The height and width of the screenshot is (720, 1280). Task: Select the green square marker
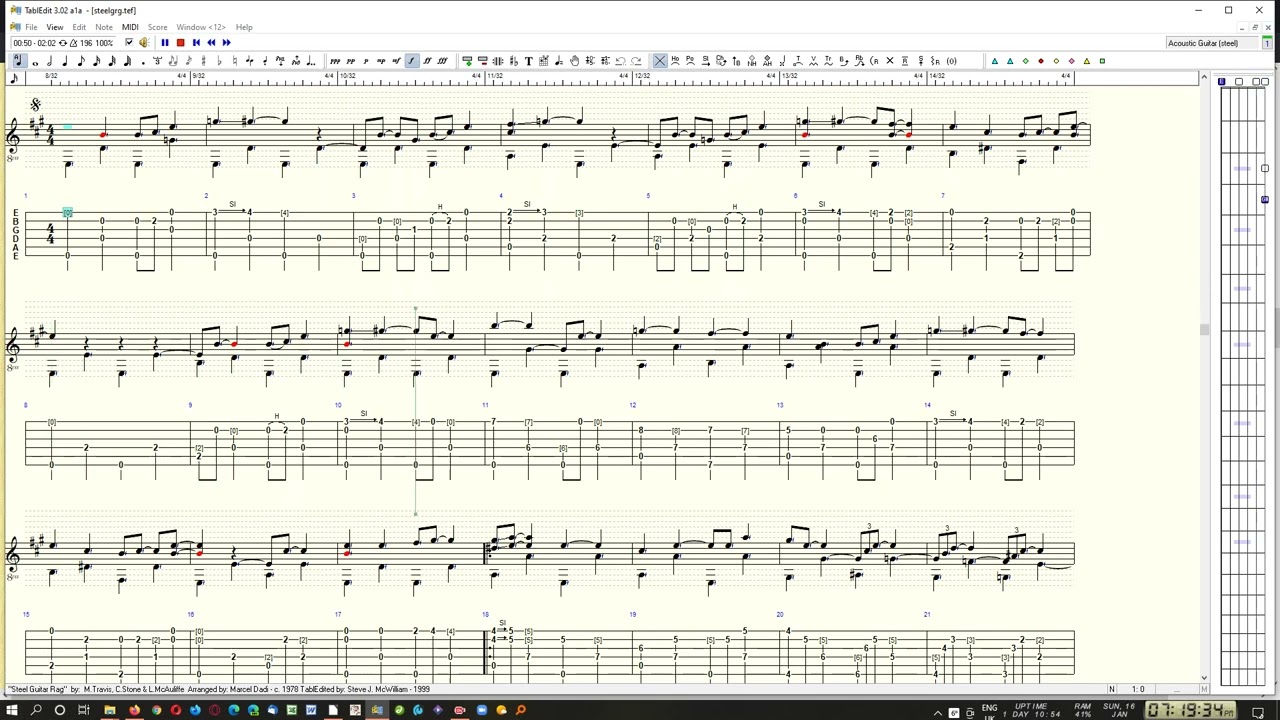point(1102,61)
